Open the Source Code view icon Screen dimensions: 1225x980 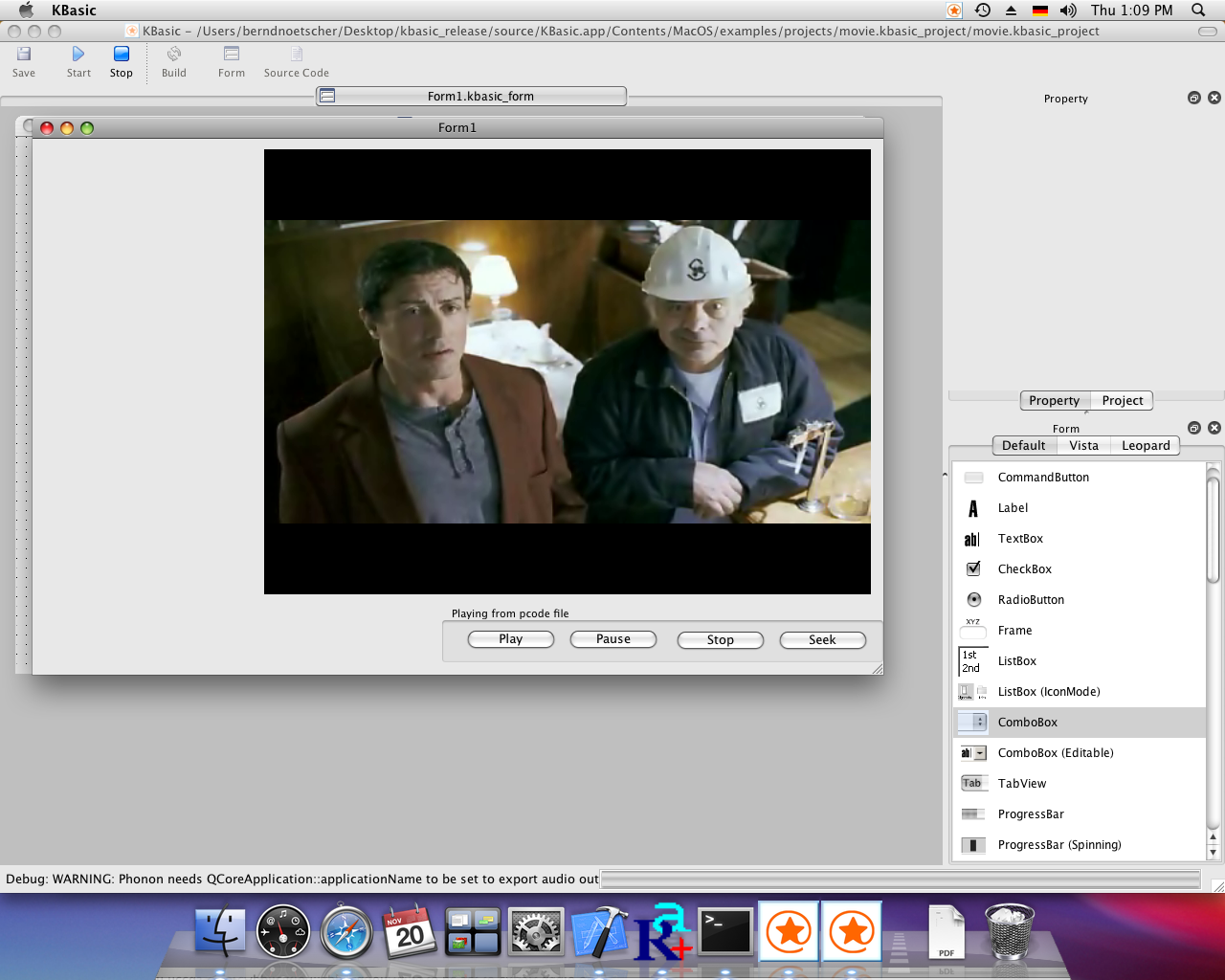pyautogui.click(x=297, y=55)
